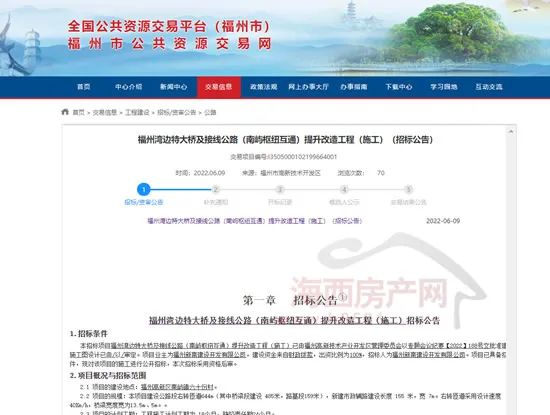Open 网上办事大厅 from the navigation bar
This screenshot has height=415, width=550.
[308, 87]
